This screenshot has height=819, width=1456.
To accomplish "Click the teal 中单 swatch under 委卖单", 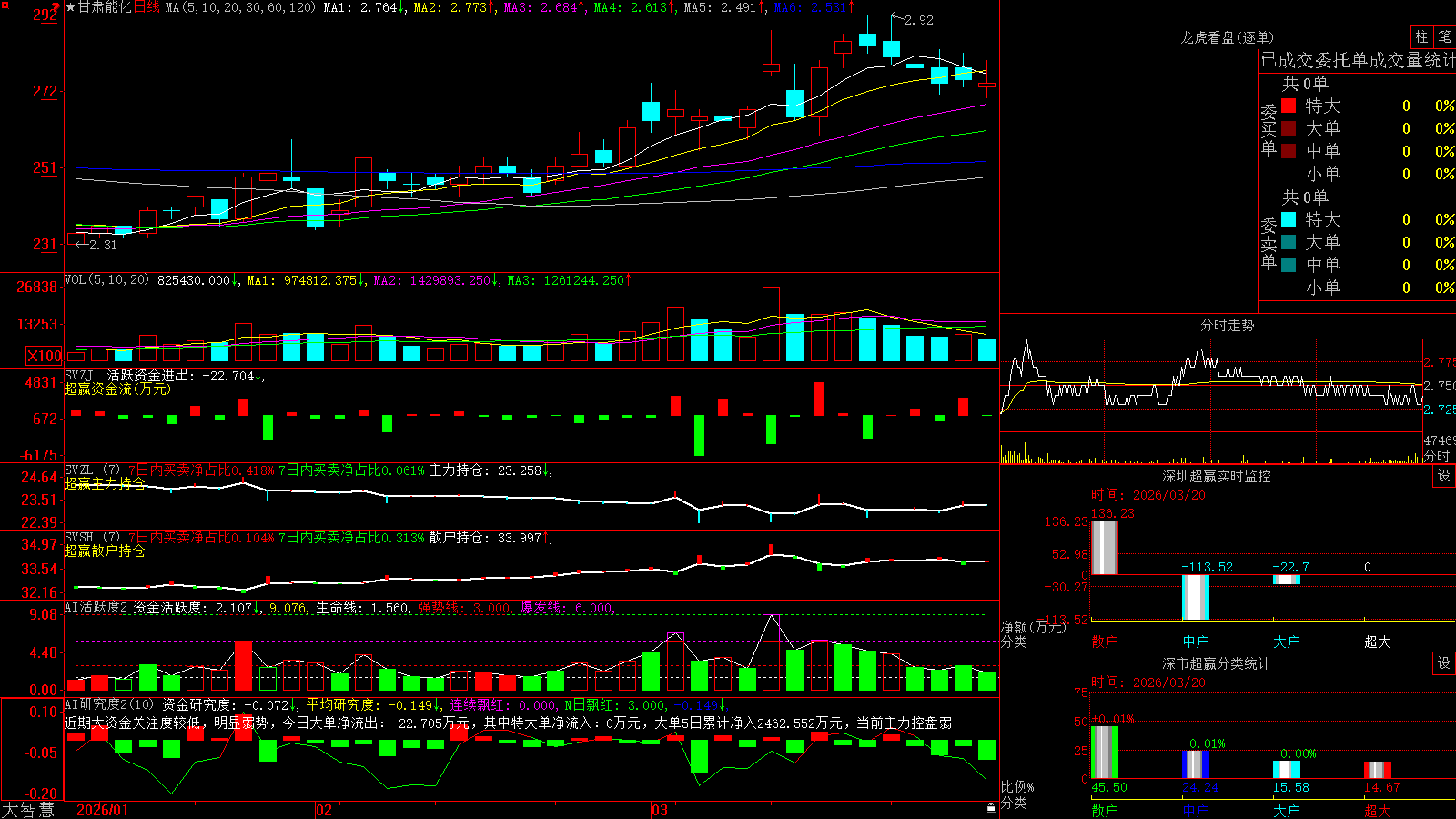I will [1289, 265].
